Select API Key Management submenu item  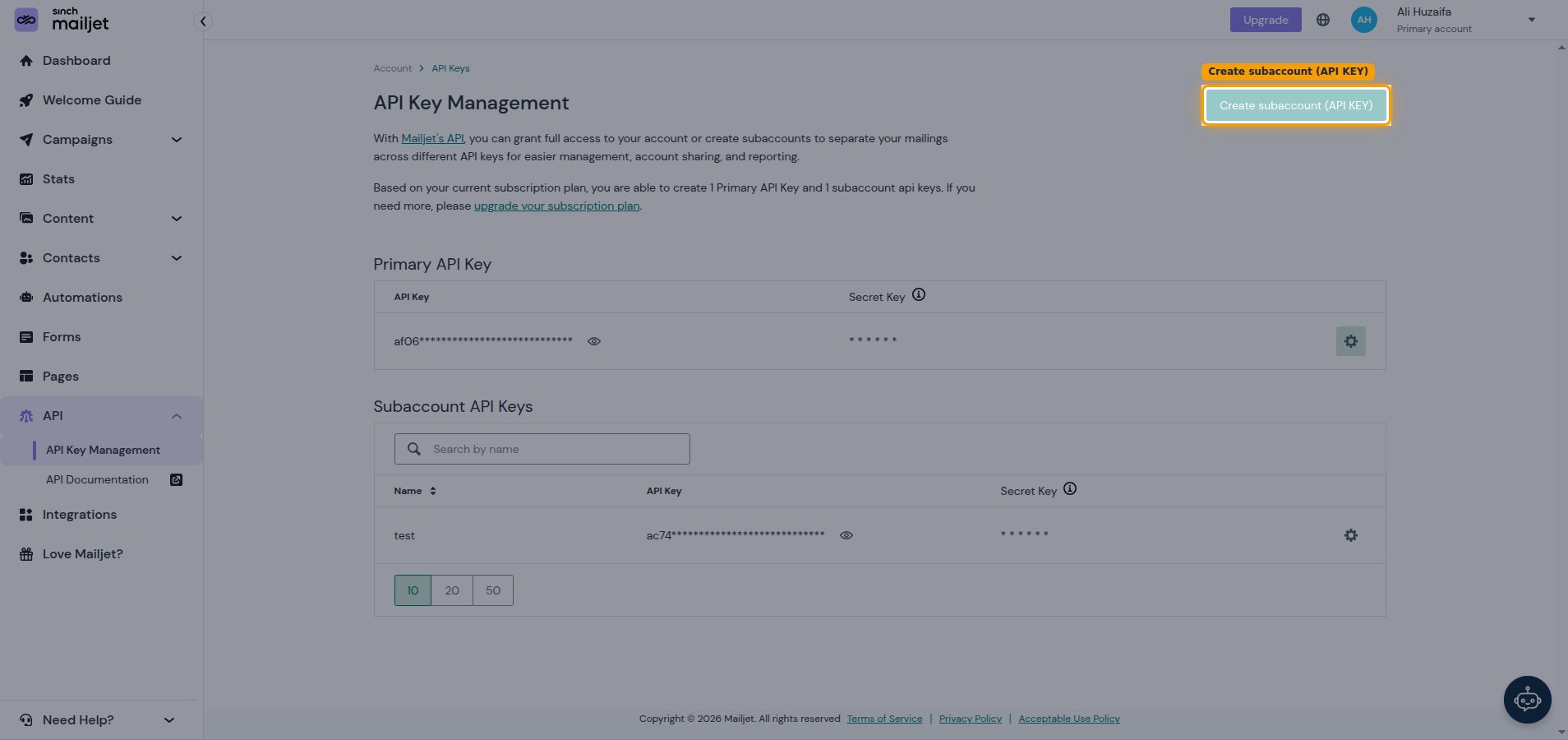(x=103, y=450)
